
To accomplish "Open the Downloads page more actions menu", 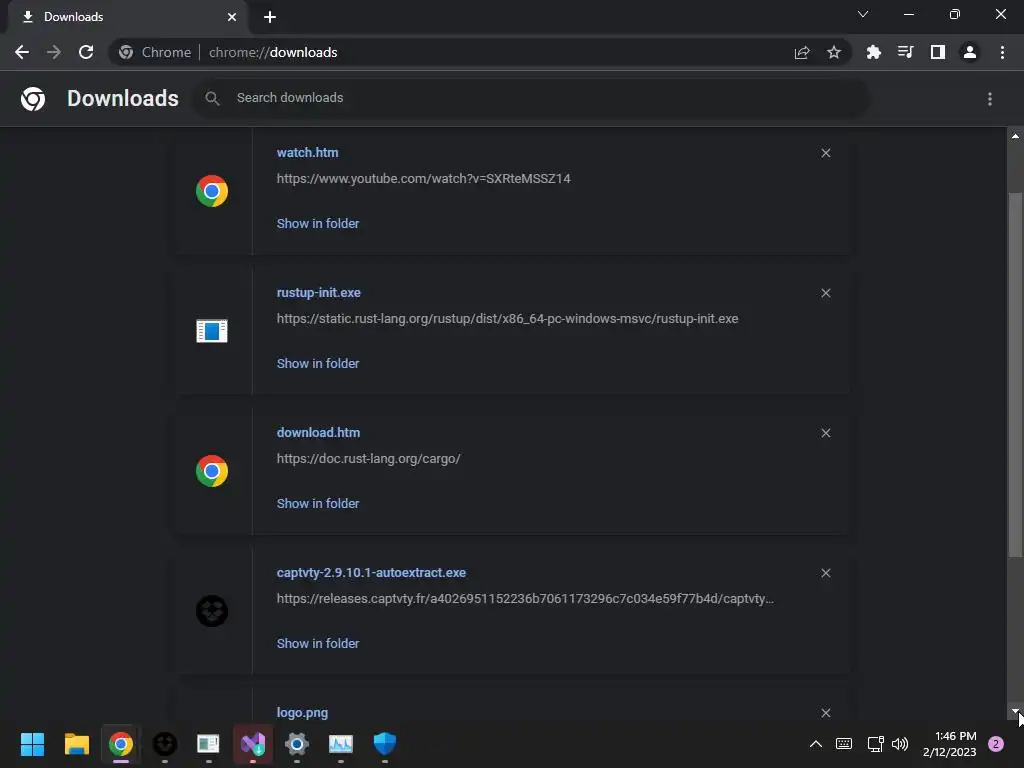I will (990, 99).
